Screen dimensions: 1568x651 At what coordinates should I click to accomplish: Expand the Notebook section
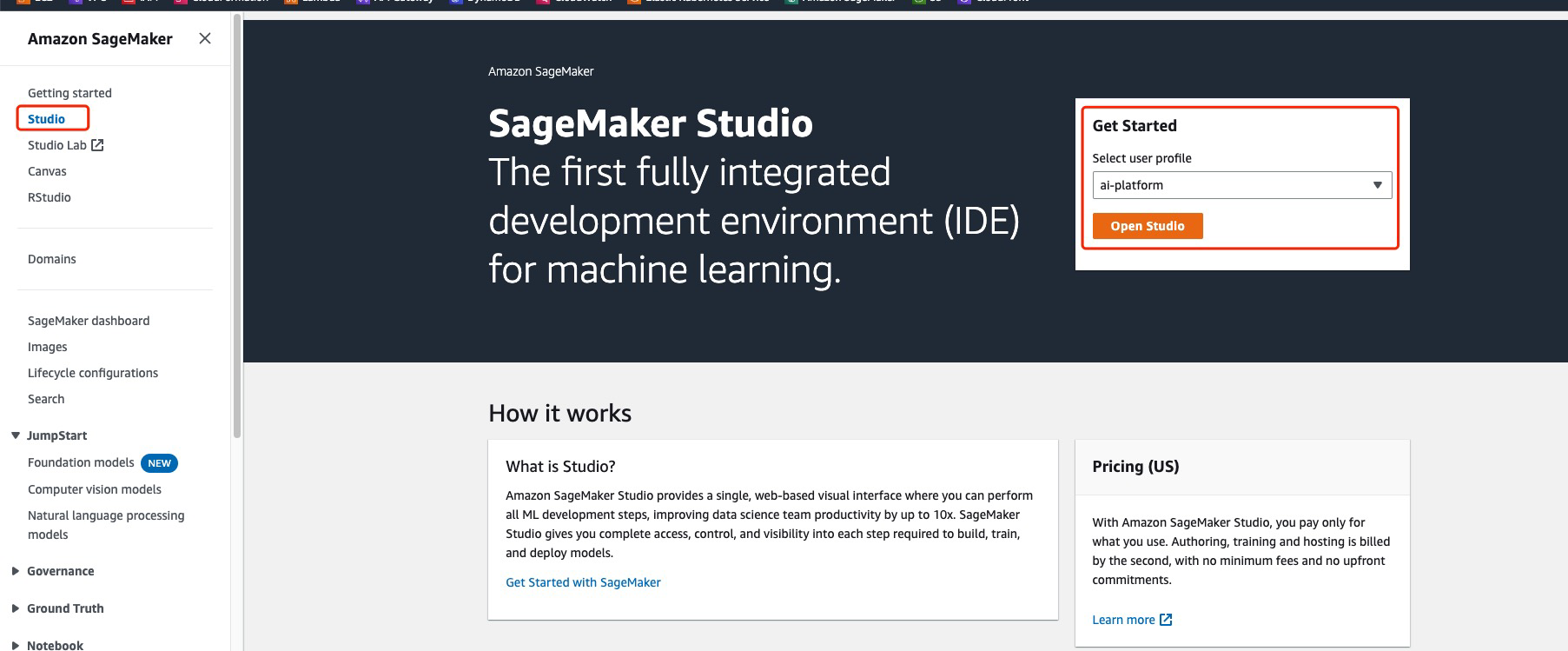(x=16, y=645)
